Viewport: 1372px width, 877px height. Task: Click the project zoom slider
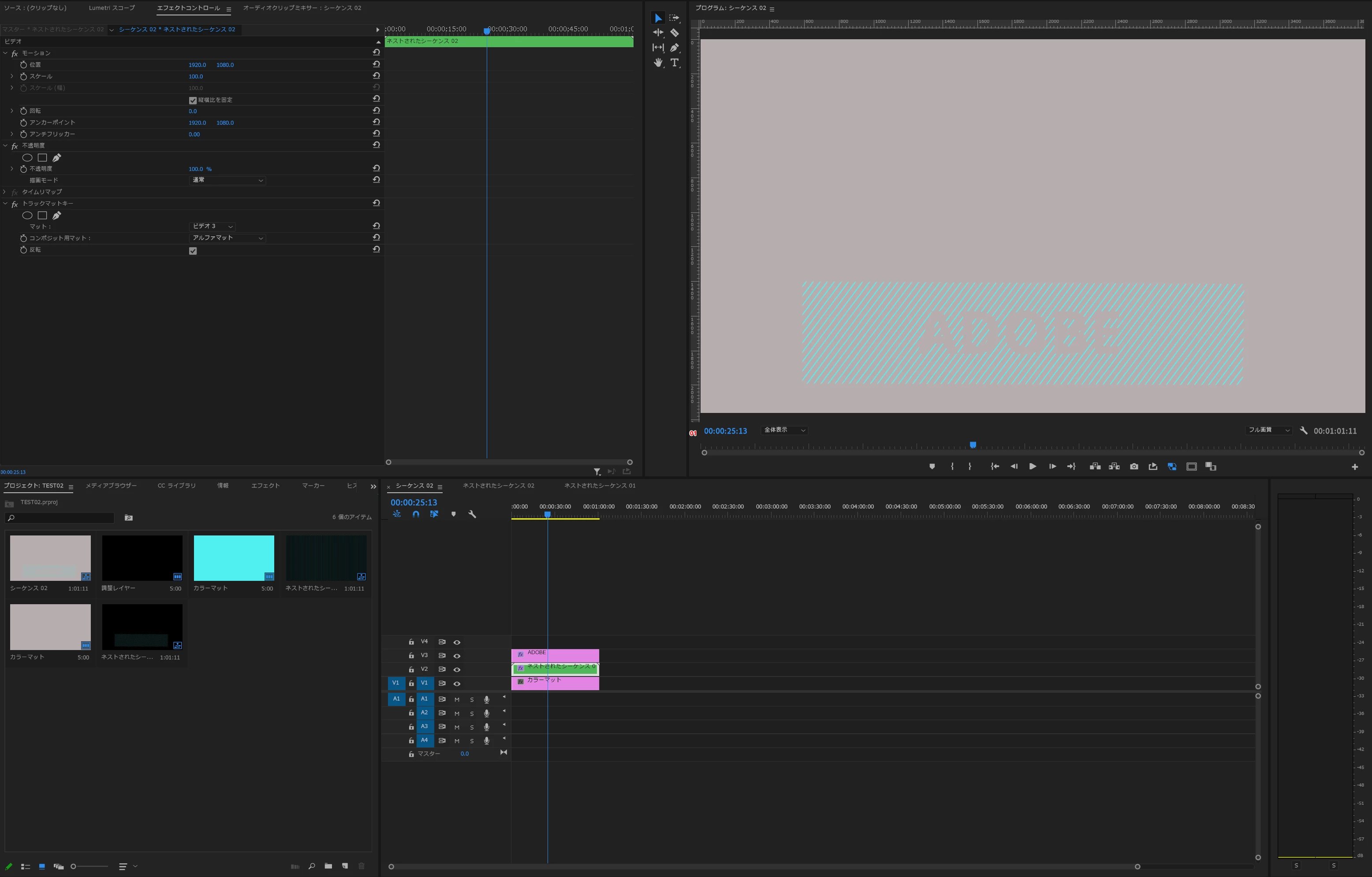90,866
